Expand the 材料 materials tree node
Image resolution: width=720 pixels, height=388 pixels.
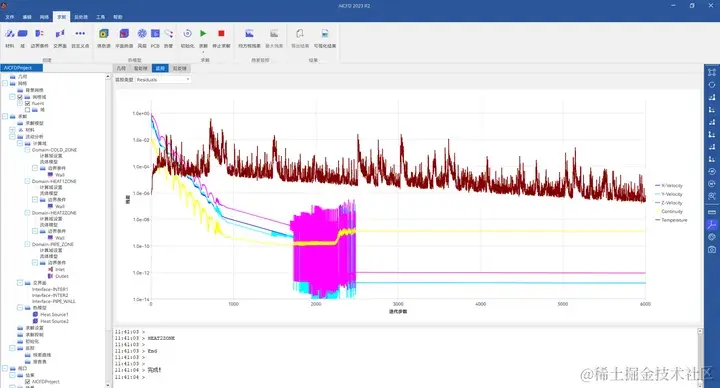tap(12, 130)
